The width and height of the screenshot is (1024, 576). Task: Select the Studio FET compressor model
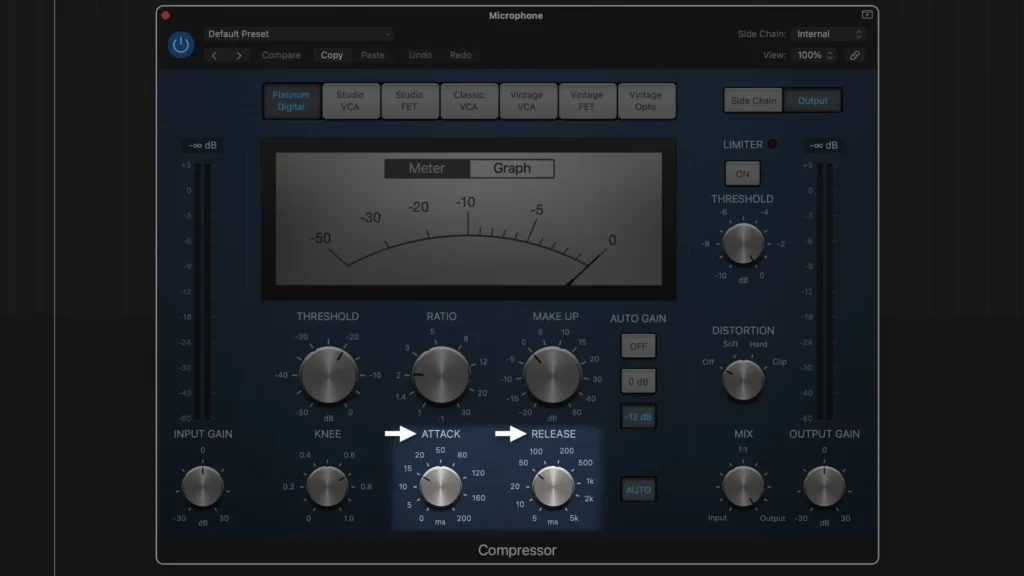tap(409, 101)
